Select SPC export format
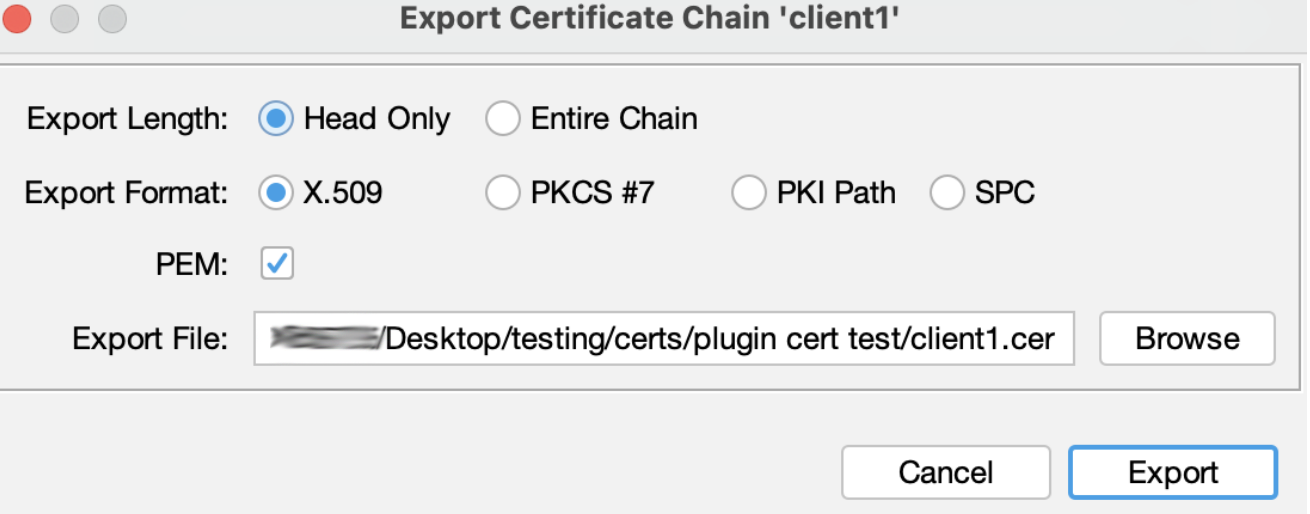Viewport: 1310px width, 514px height. (x=947, y=192)
